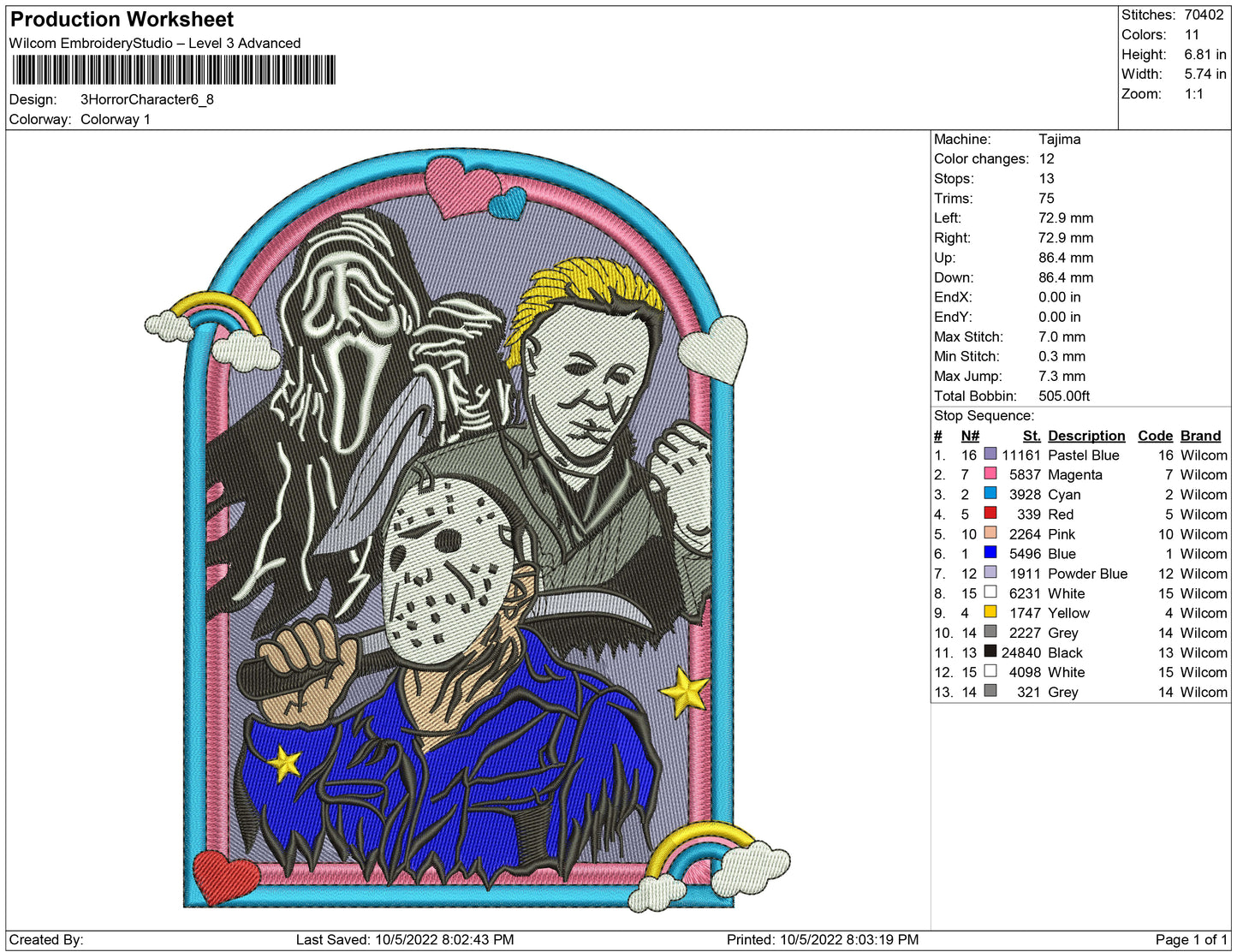Click the Colors value 11
The width and height of the screenshot is (1237, 952).
pyautogui.click(x=1192, y=34)
